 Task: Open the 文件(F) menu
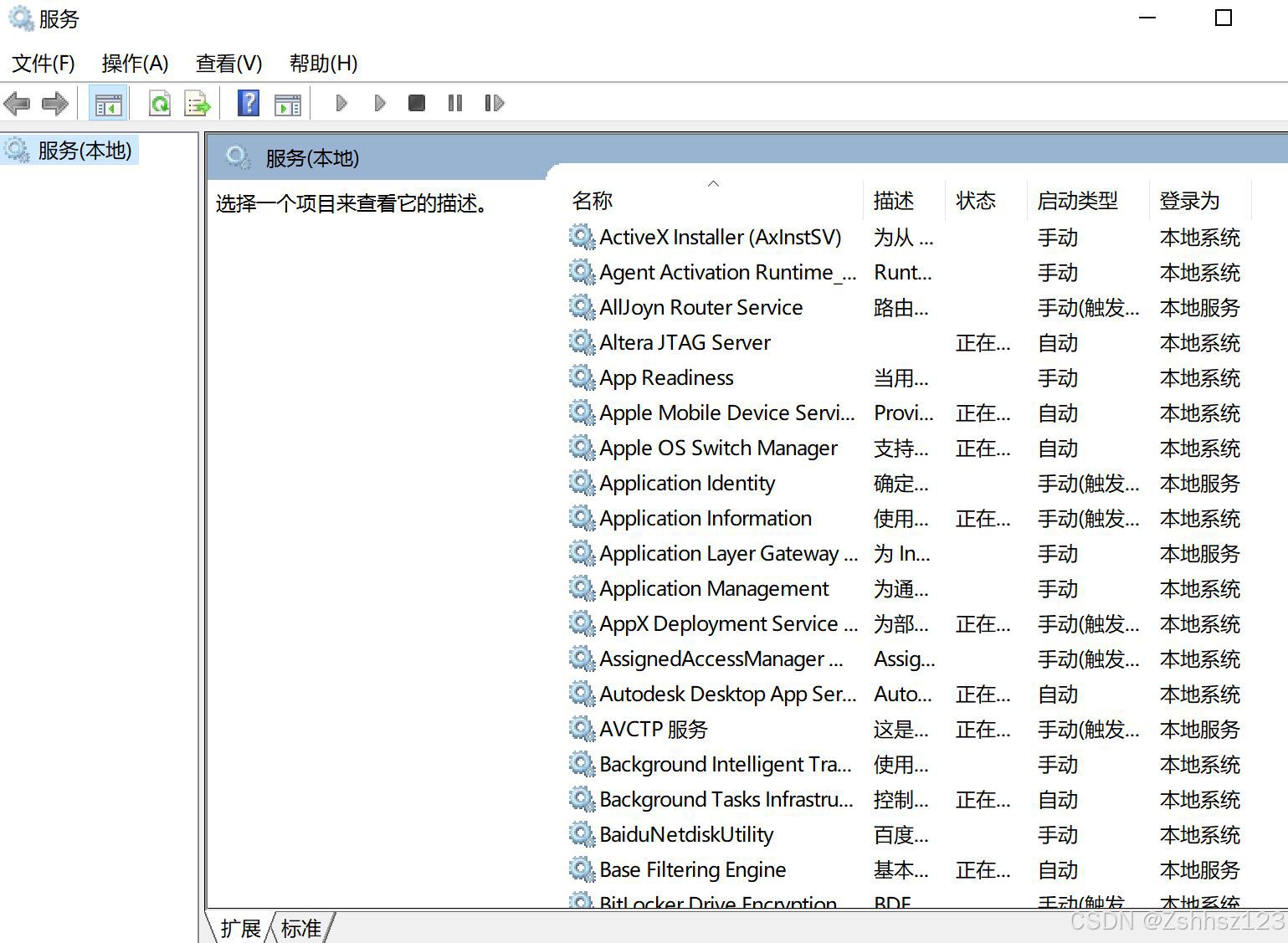(44, 64)
